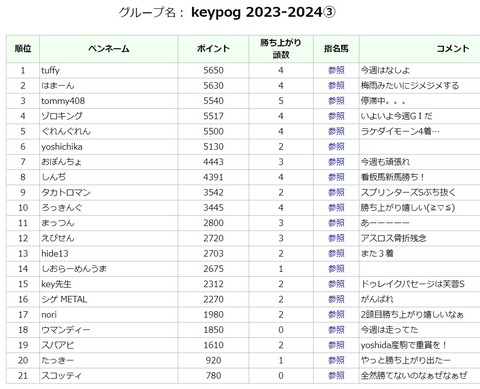Open the 参照 link for しおらーめんうま
Screen dimensions: 480x389
click(x=336, y=269)
